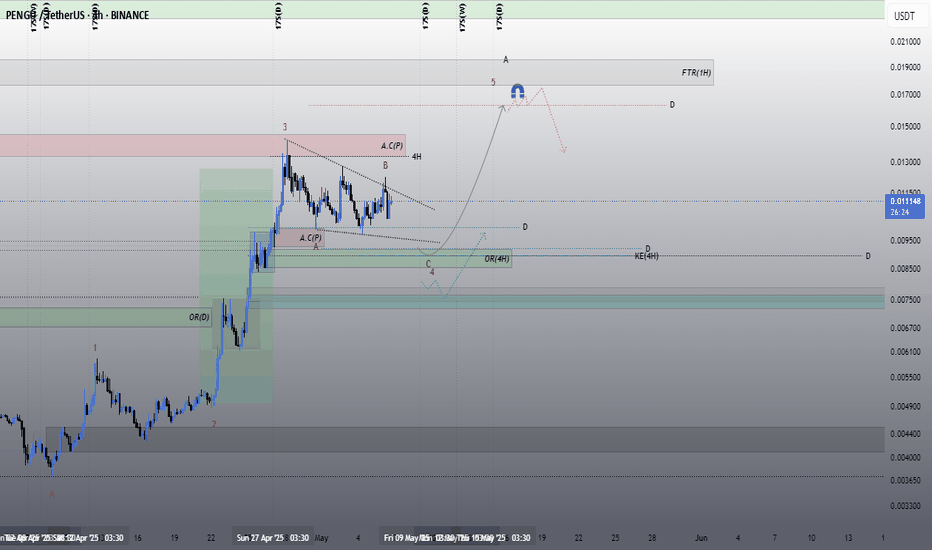
Task: Click the blue magnet icon near wave 5
Action: tap(518, 92)
